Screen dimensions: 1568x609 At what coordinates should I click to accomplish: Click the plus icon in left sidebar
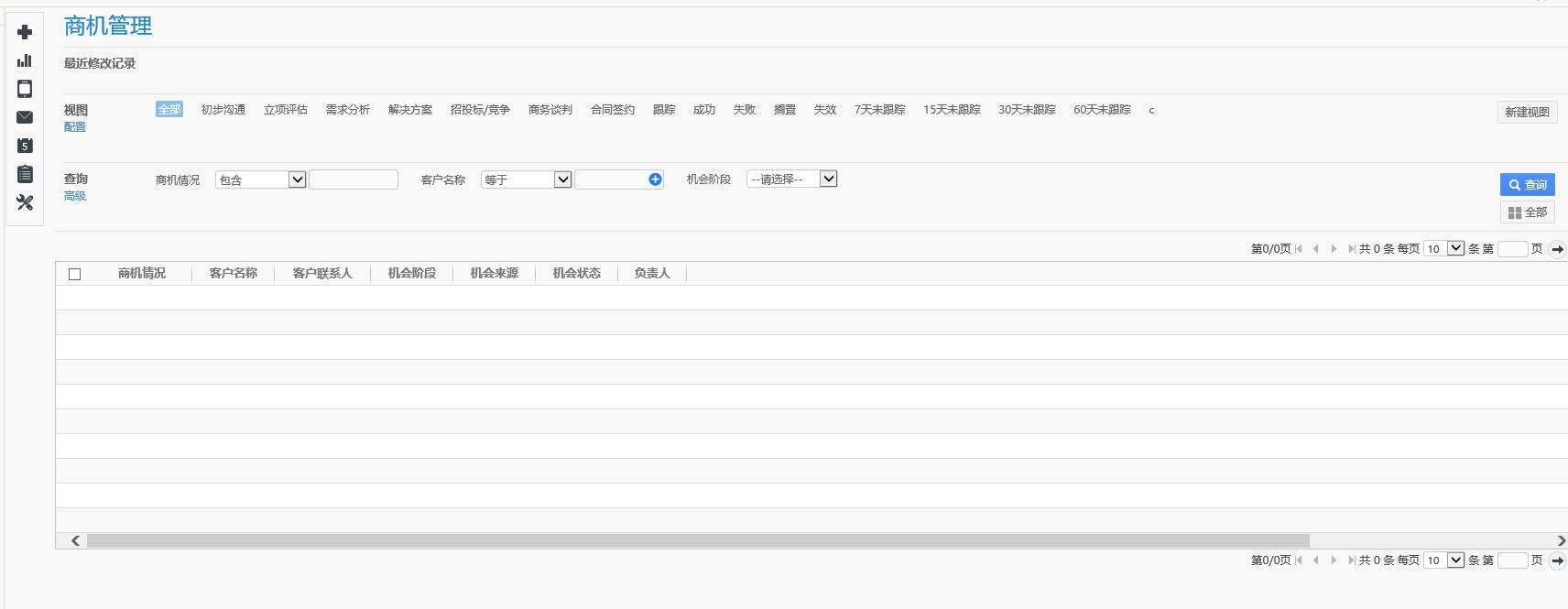tap(25, 32)
